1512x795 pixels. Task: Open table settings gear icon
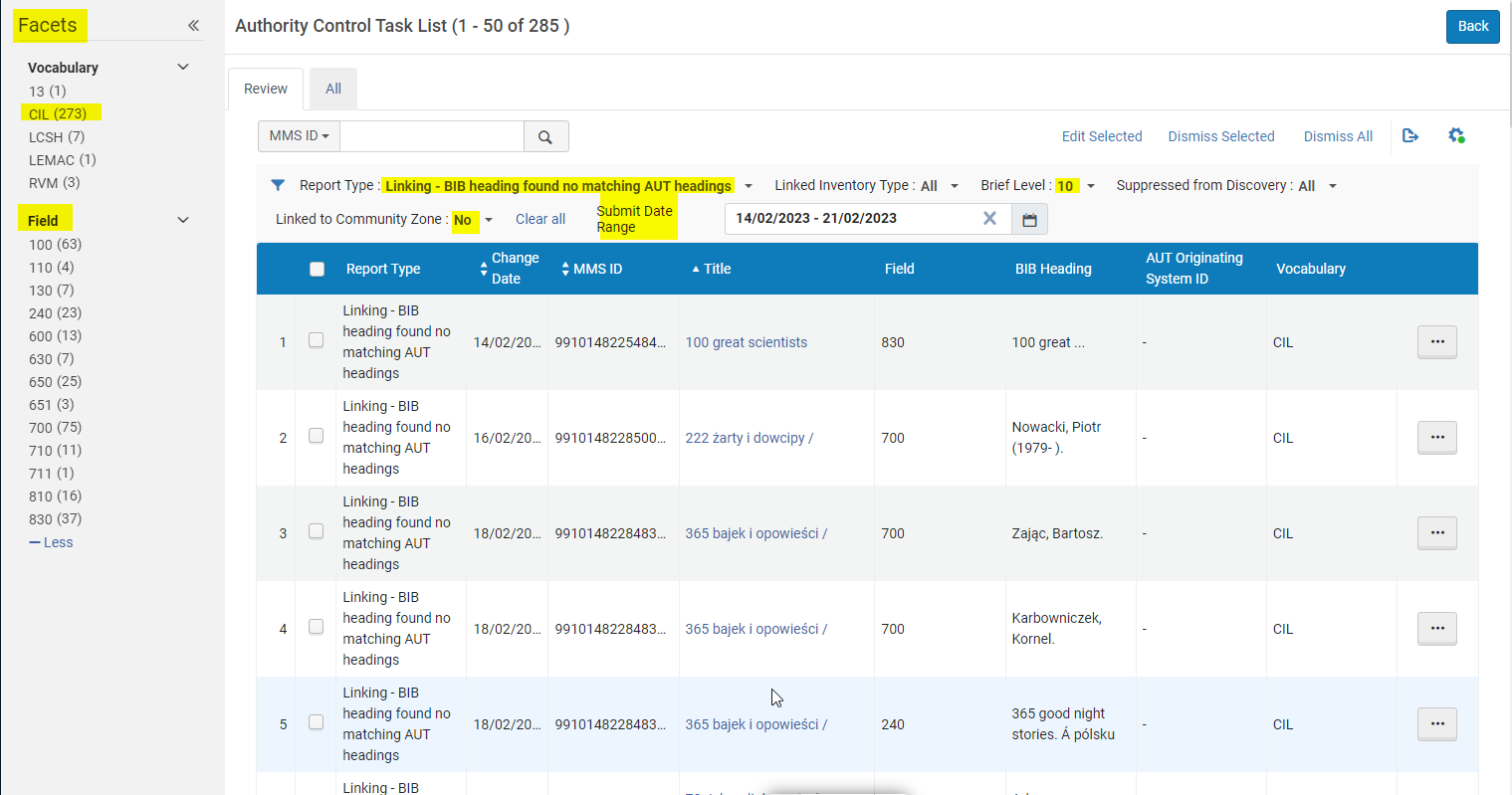pyautogui.click(x=1456, y=136)
